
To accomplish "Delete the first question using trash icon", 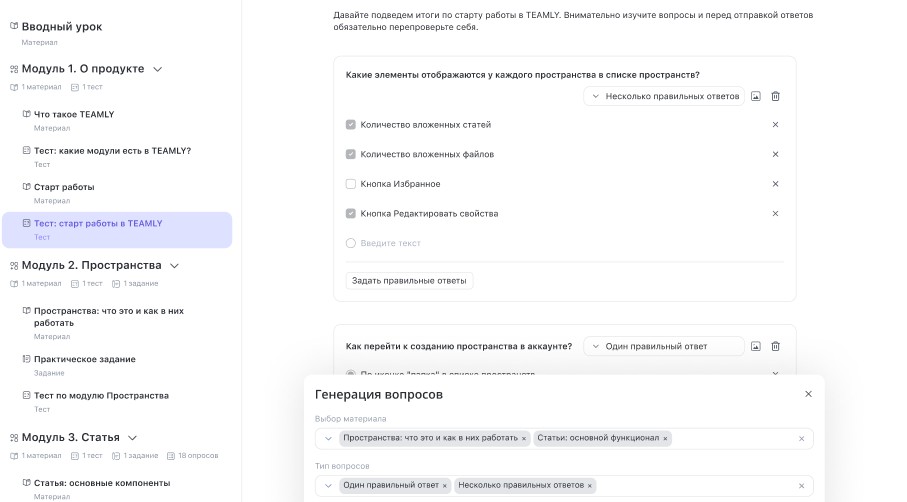I will click(775, 96).
